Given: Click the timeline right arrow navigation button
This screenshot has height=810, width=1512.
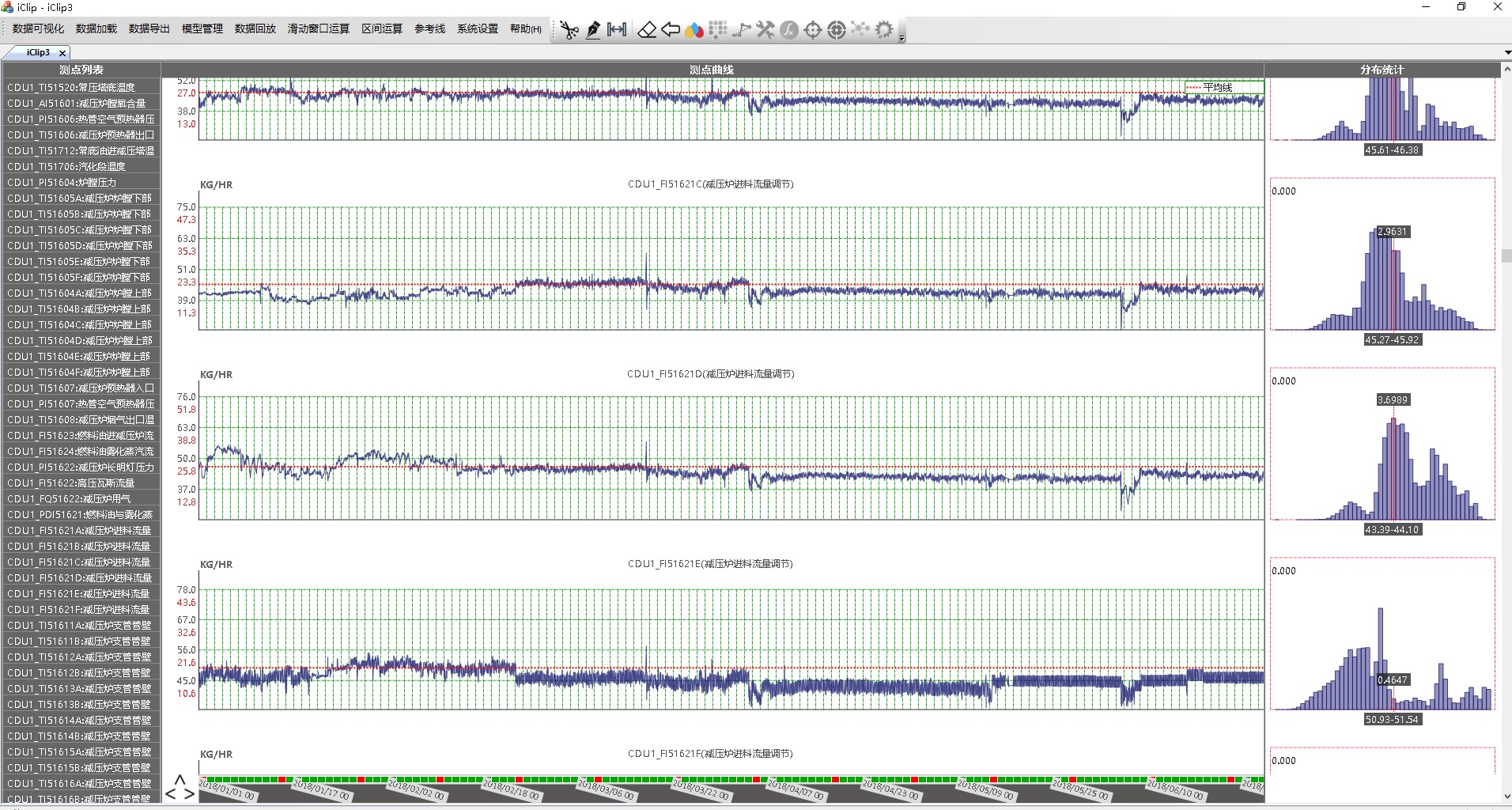Looking at the screenshot, I should click(189, 794).
